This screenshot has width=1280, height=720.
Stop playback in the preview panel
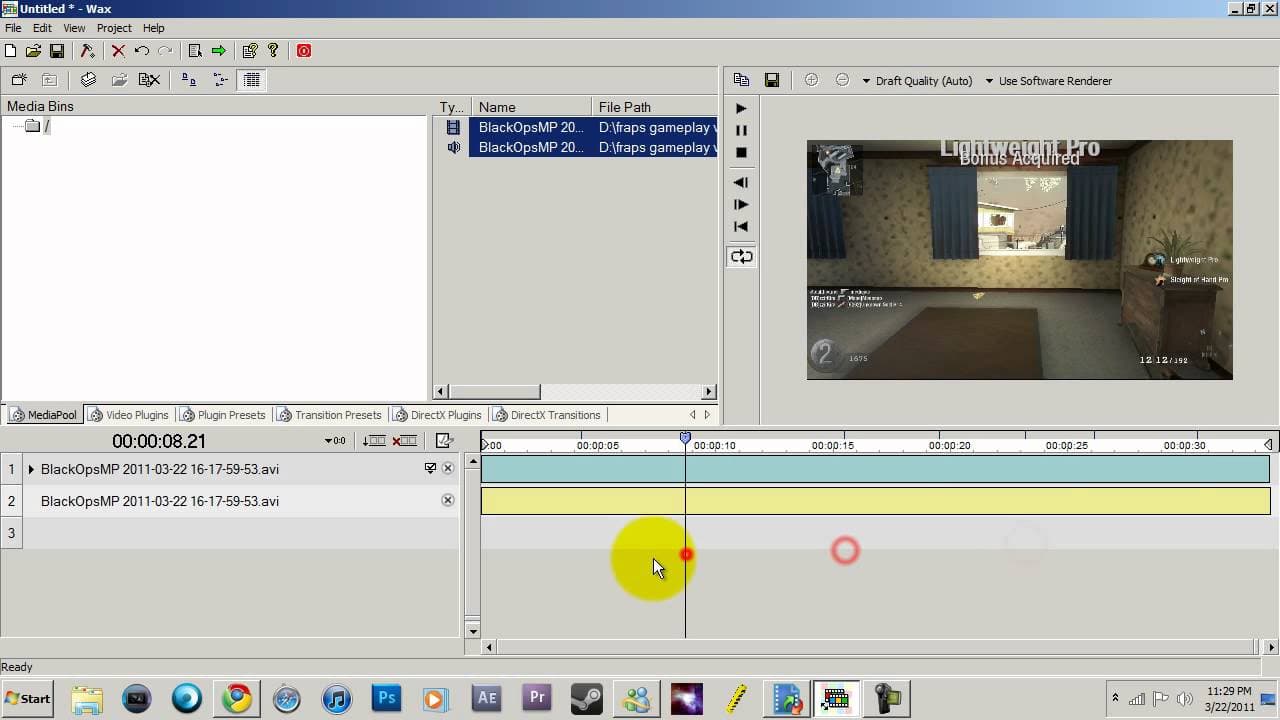tap(741, 153)
